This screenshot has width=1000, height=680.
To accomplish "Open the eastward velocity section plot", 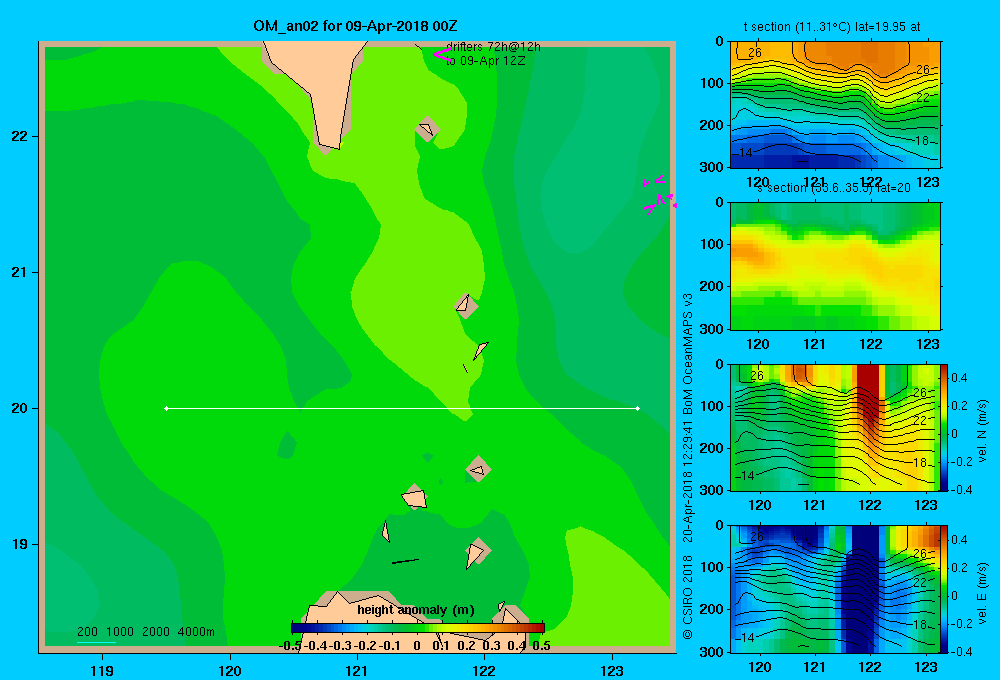I will (x=835, y=589).
